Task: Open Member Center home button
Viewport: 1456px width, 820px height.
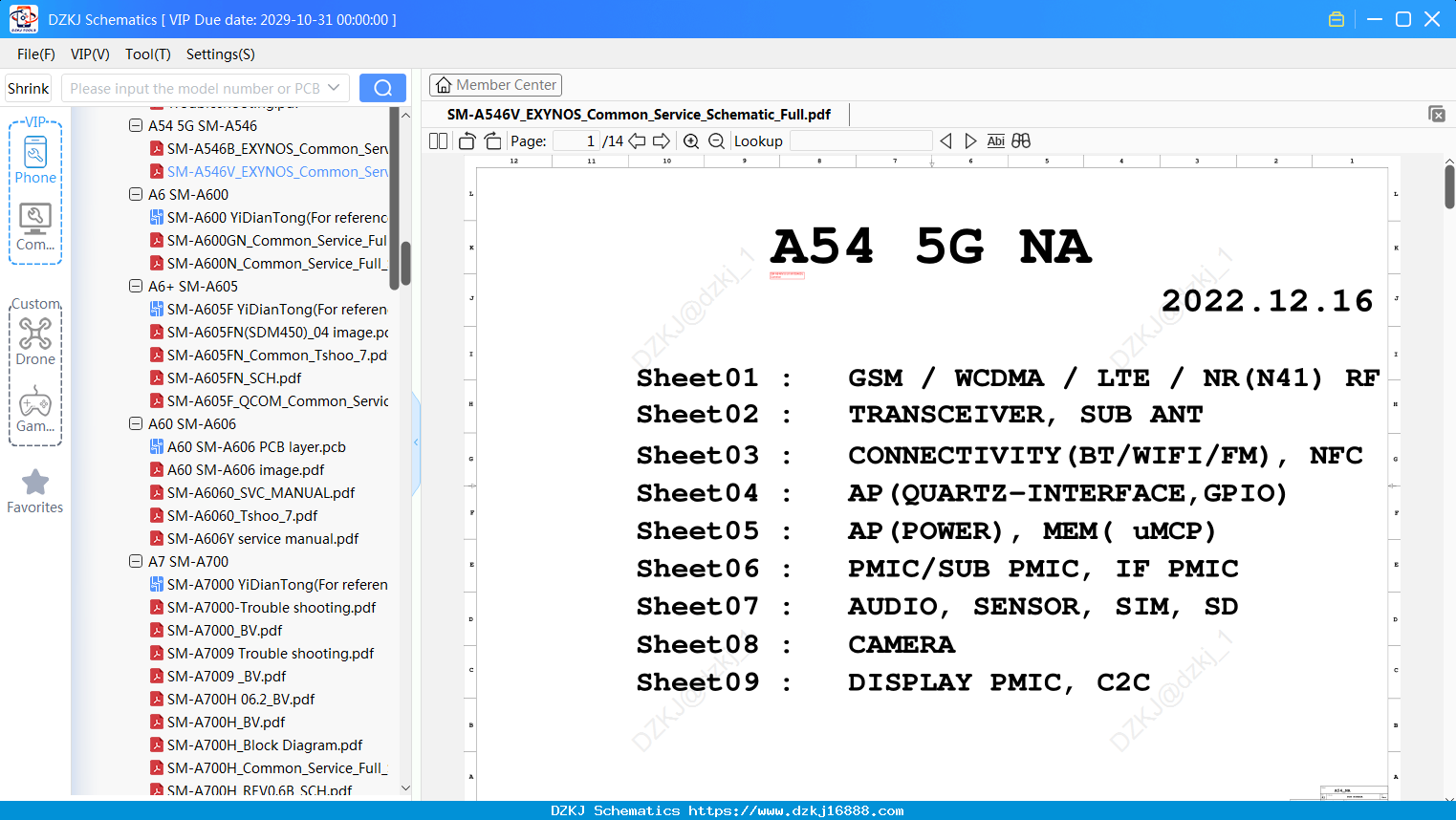Action: pyautogui.click(x=495, y=85)
